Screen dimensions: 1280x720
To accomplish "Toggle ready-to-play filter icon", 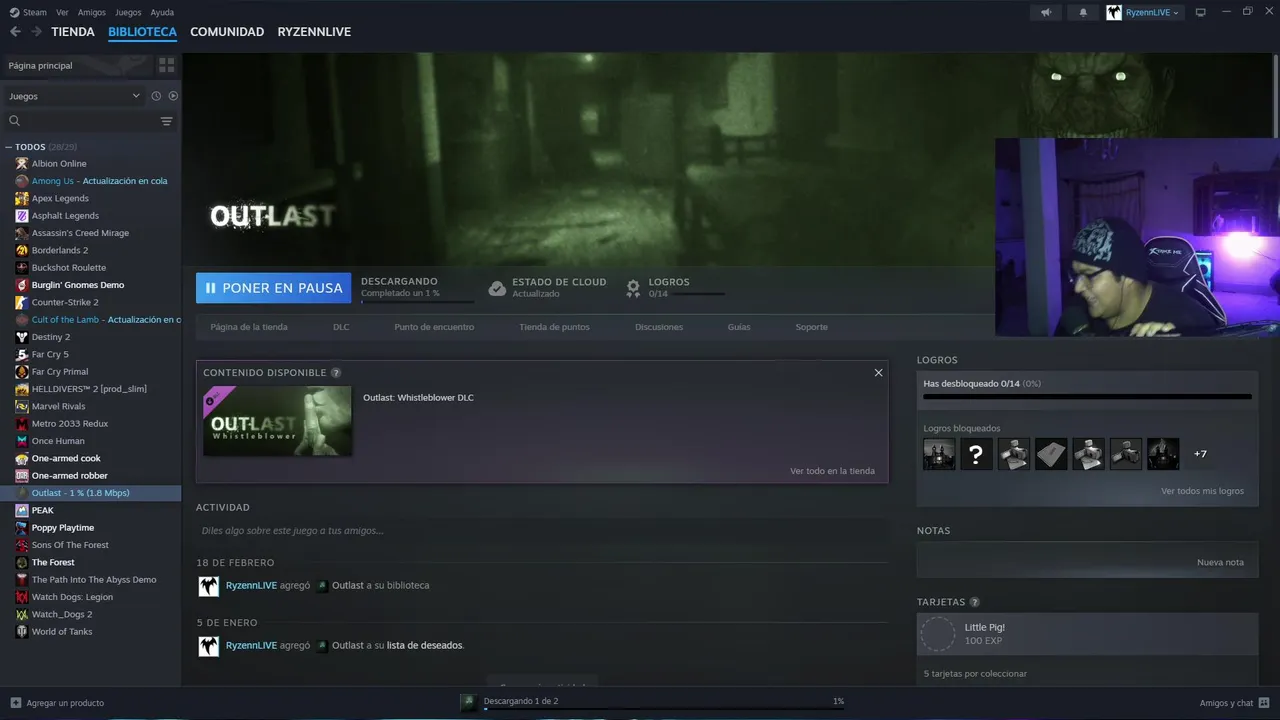I will pyautogui.click(x=173, y=96).
